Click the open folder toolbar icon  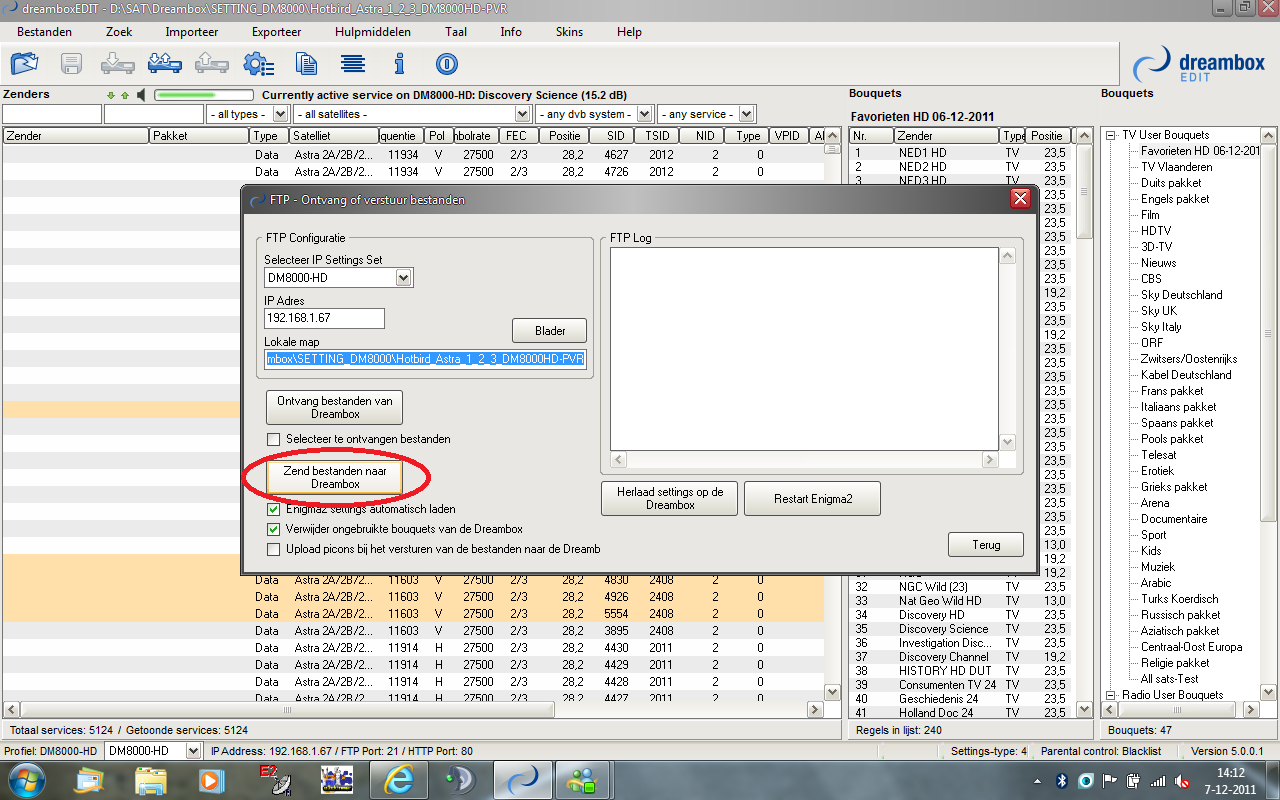pyautogui.click(x=24, y=64)
